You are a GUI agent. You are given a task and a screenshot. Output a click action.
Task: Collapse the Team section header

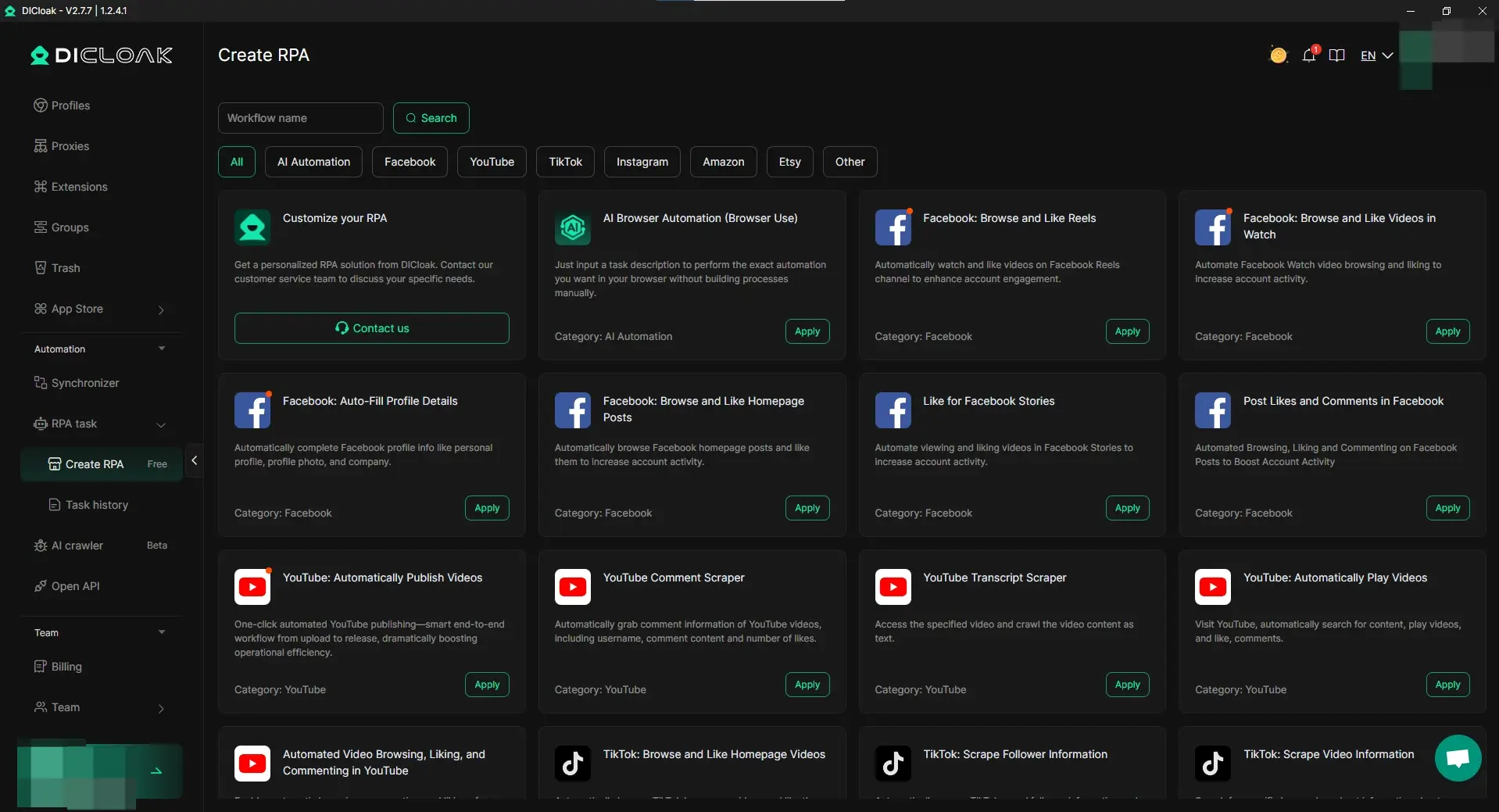[x=162, y=632]
